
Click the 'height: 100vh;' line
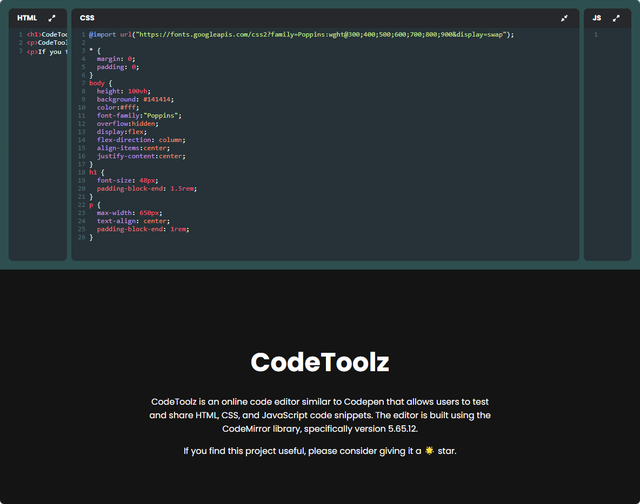(124, 91)
